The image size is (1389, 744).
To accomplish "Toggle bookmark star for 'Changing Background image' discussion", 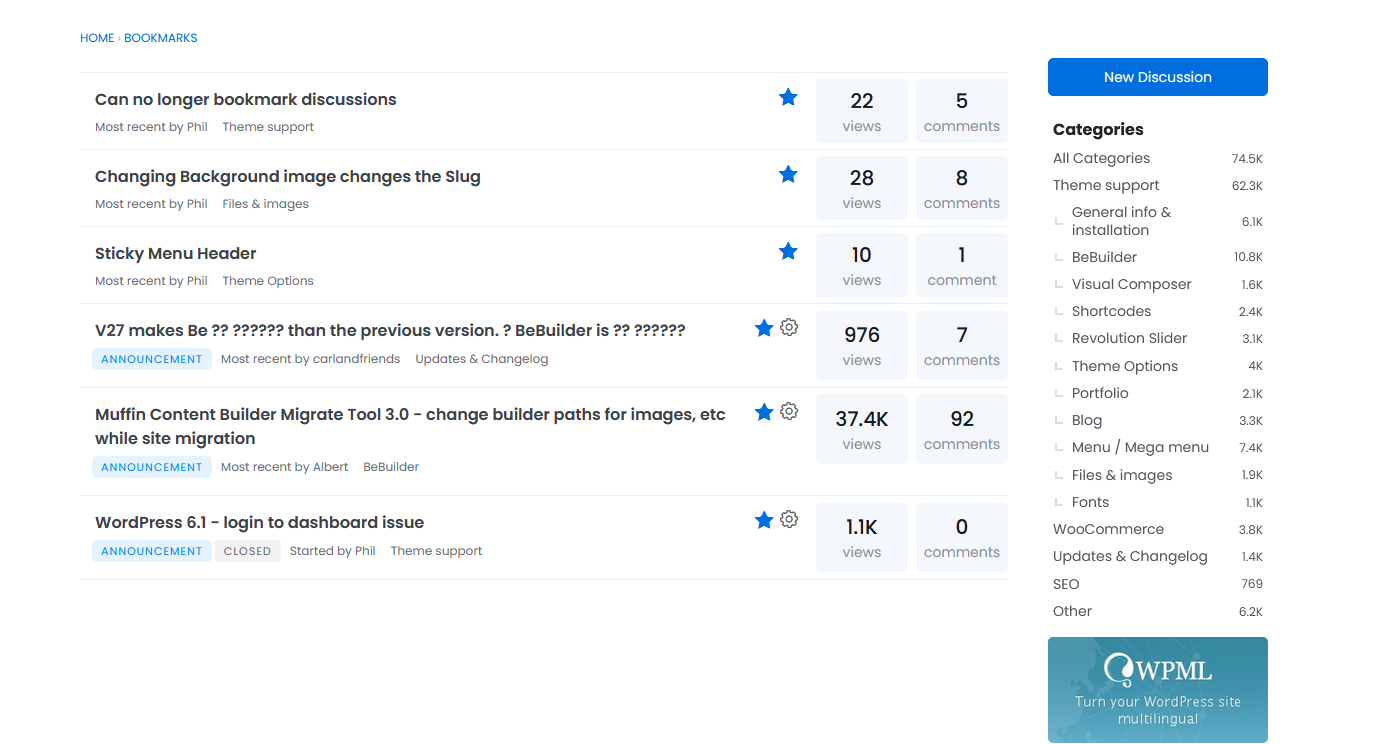I will pos(788,174).
